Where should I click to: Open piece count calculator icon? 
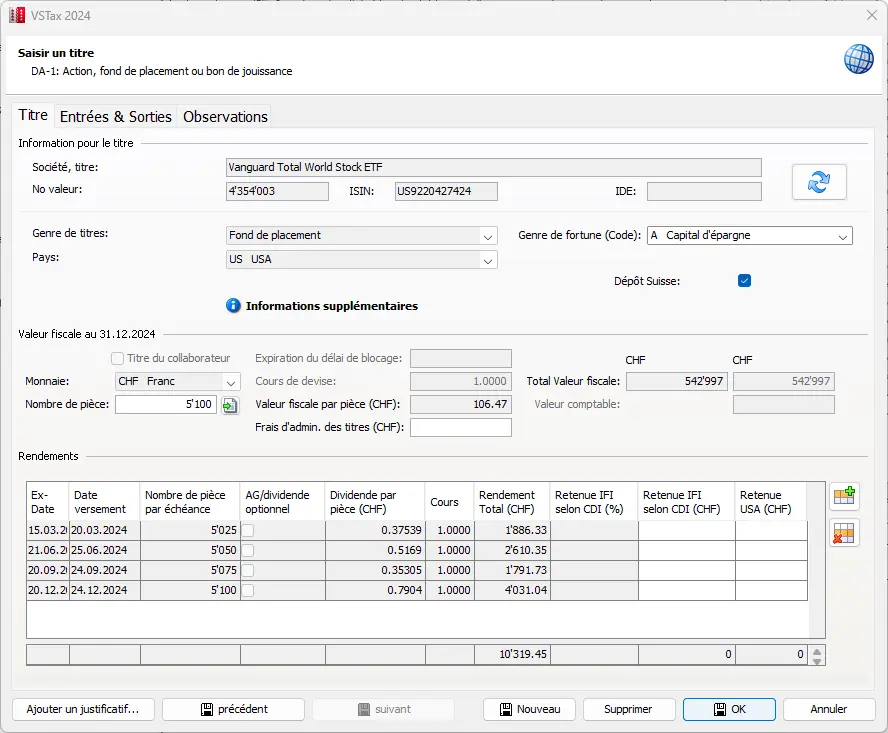pyautogui.click(x=230, y=405)
